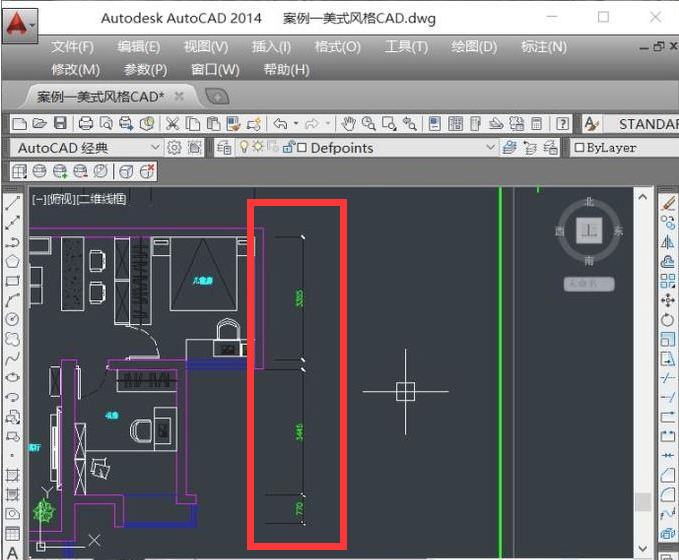This screenshot has width=679, height=560.
Task: Click the Undo arrow button
Action: click(x=279, y=123)
